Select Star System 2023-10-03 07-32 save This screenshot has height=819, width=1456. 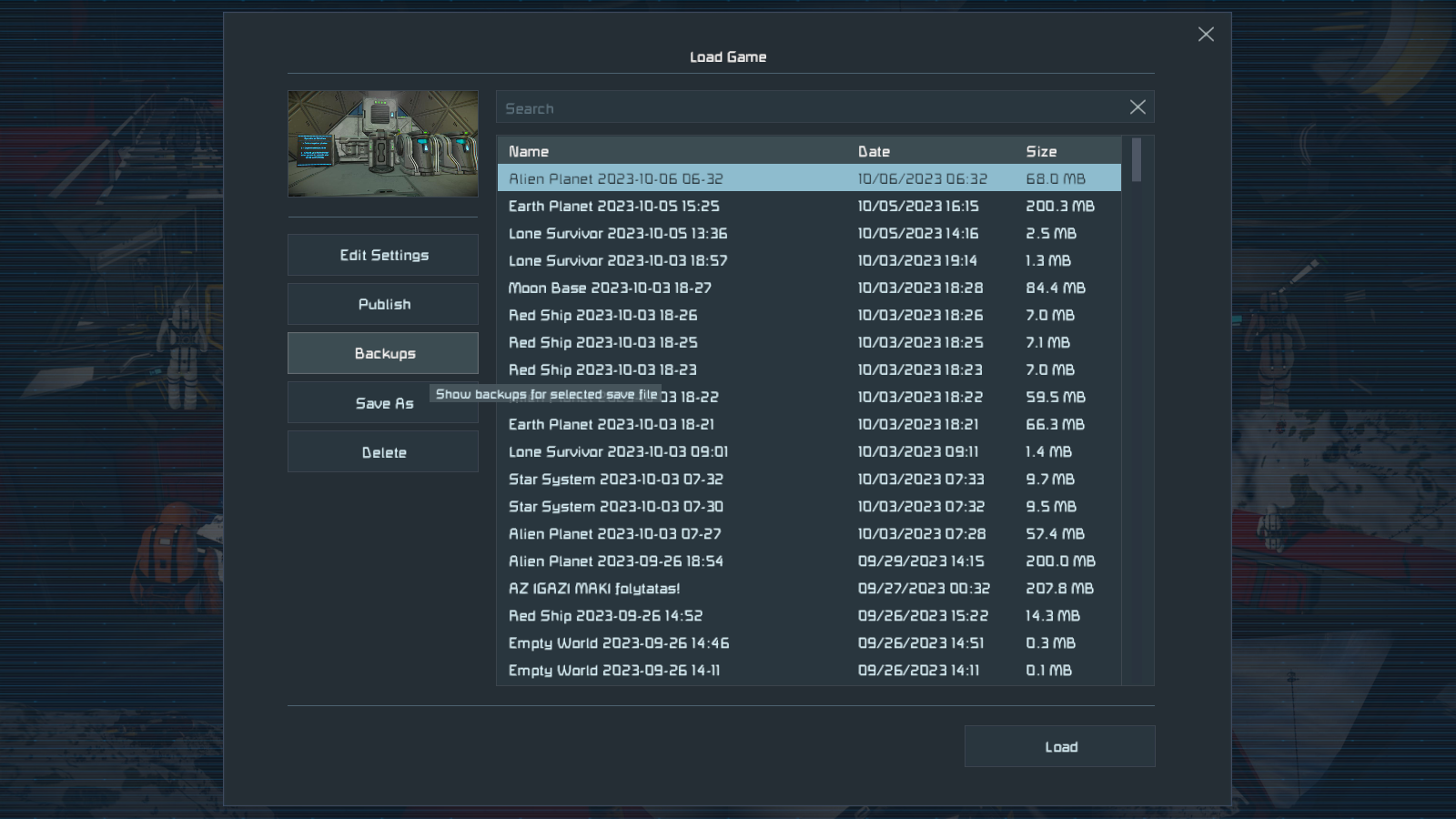click(x=616, y=480)
